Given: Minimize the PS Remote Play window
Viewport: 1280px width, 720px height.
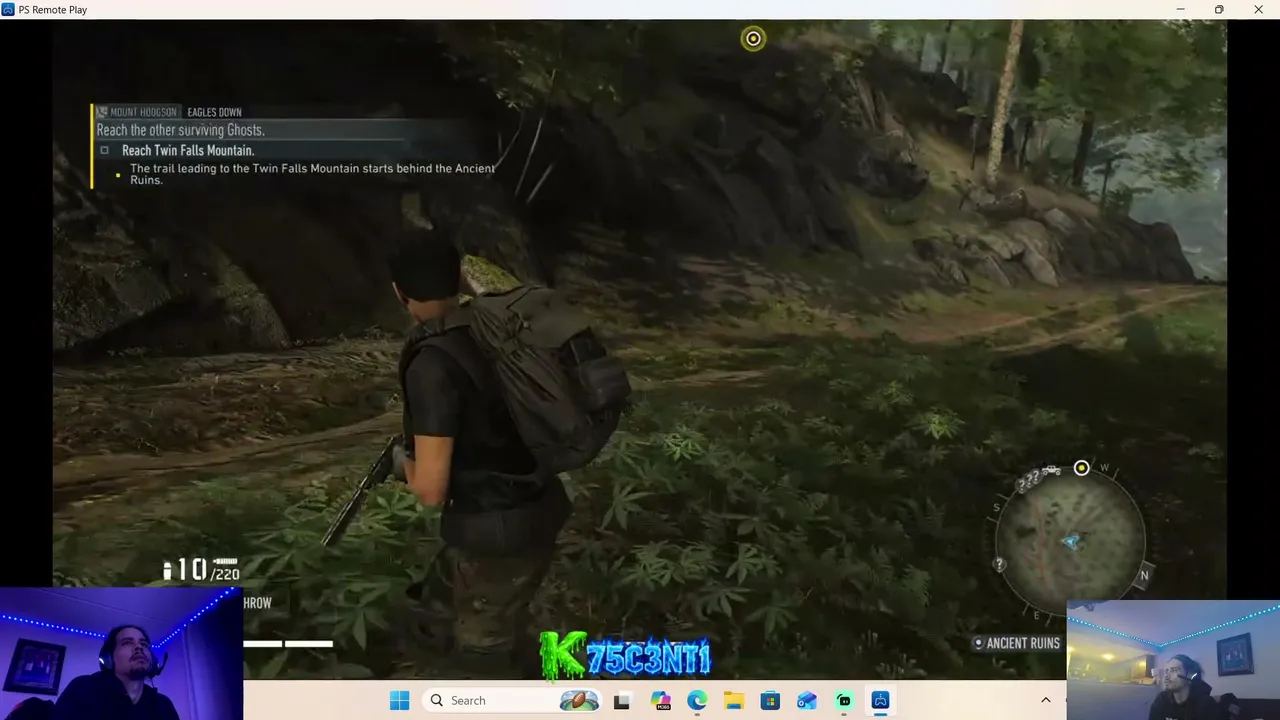Looking at the screenshot, I should 1180,9.
